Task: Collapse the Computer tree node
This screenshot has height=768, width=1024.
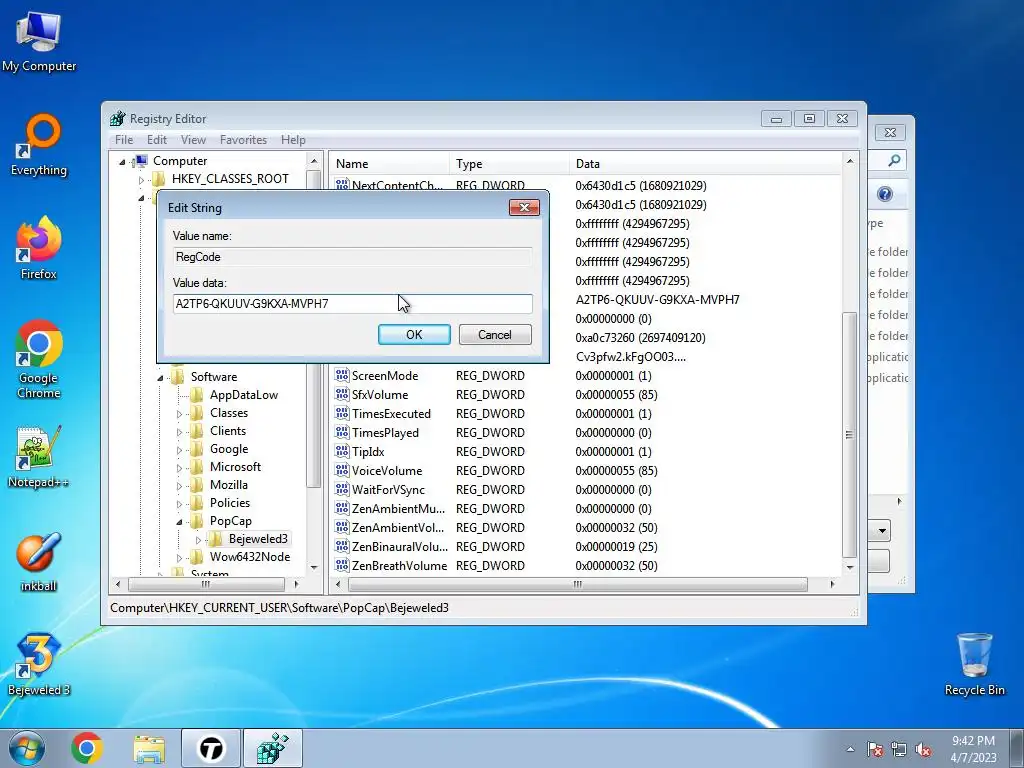Action: click(122, 161)
